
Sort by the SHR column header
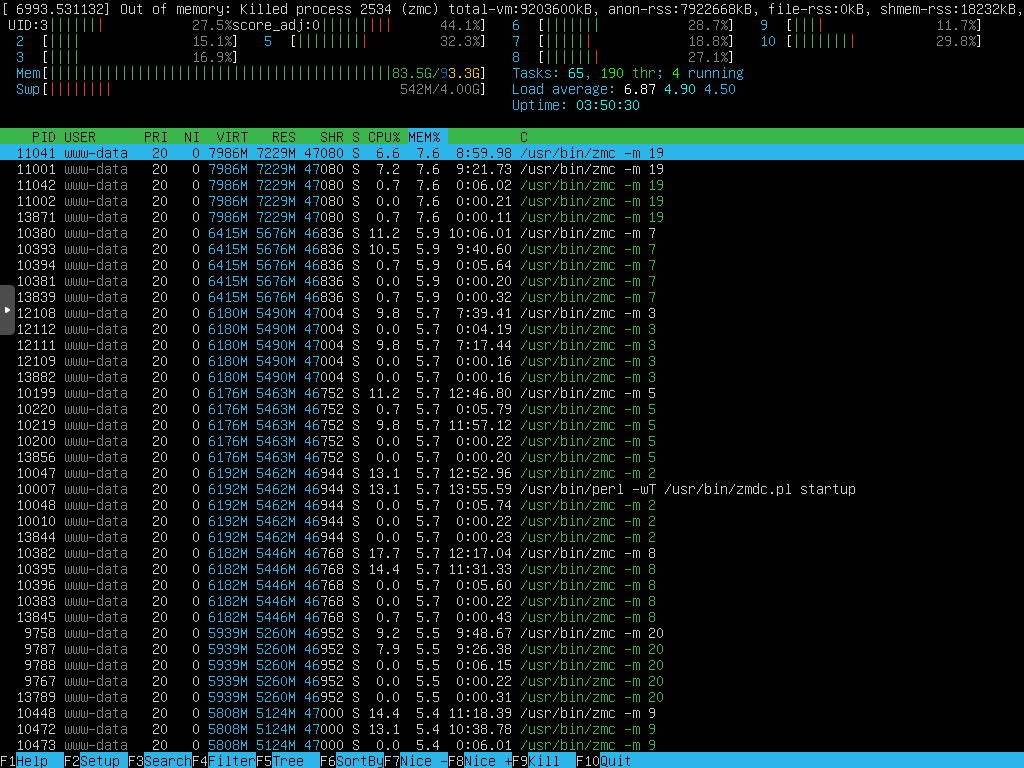coord(332,137)
